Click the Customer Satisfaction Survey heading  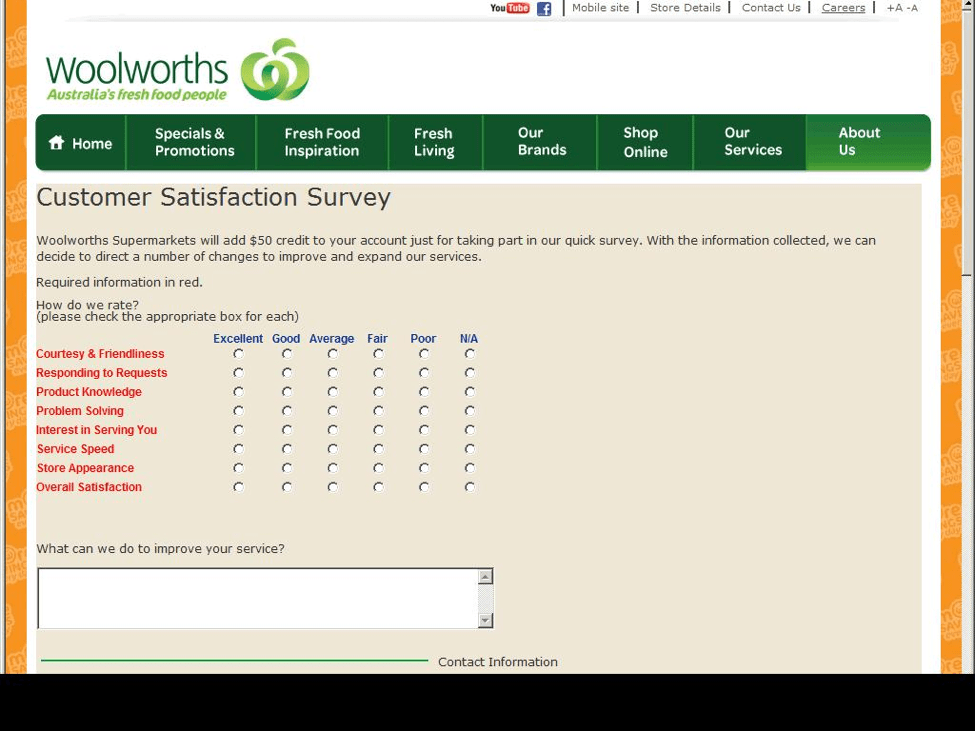[x=213, y=197]
